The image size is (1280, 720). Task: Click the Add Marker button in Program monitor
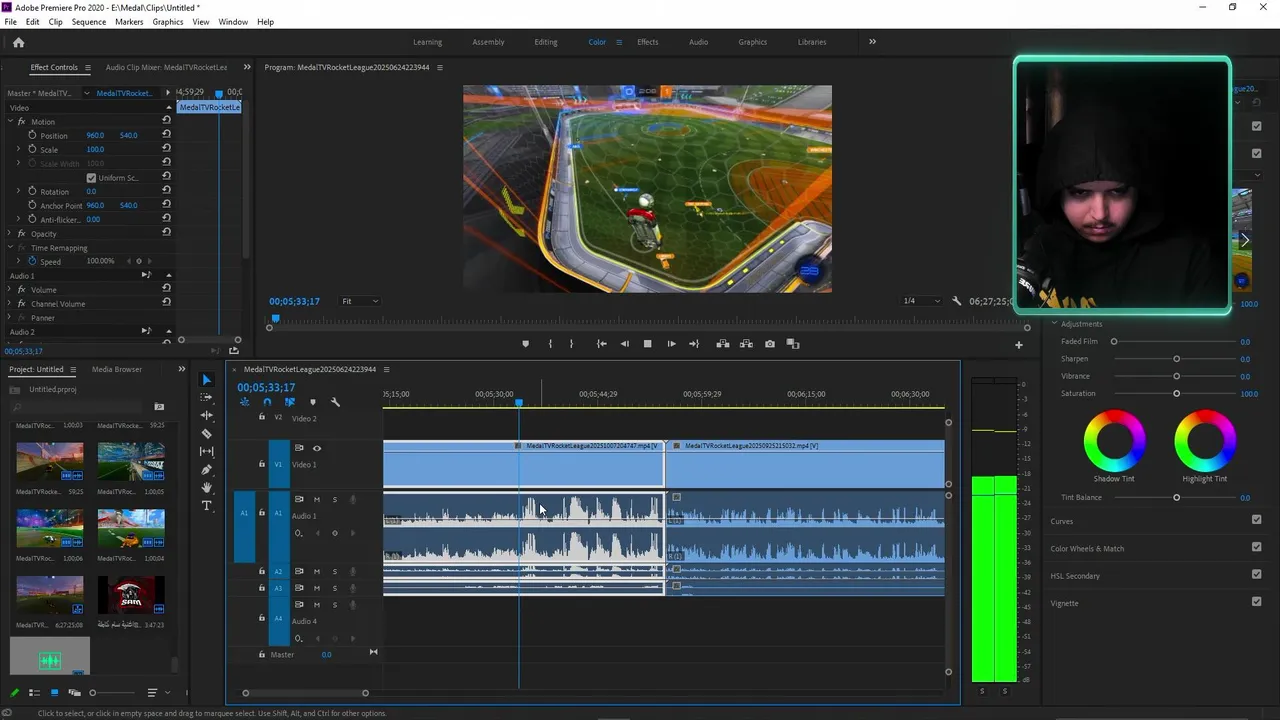point(526,344)
